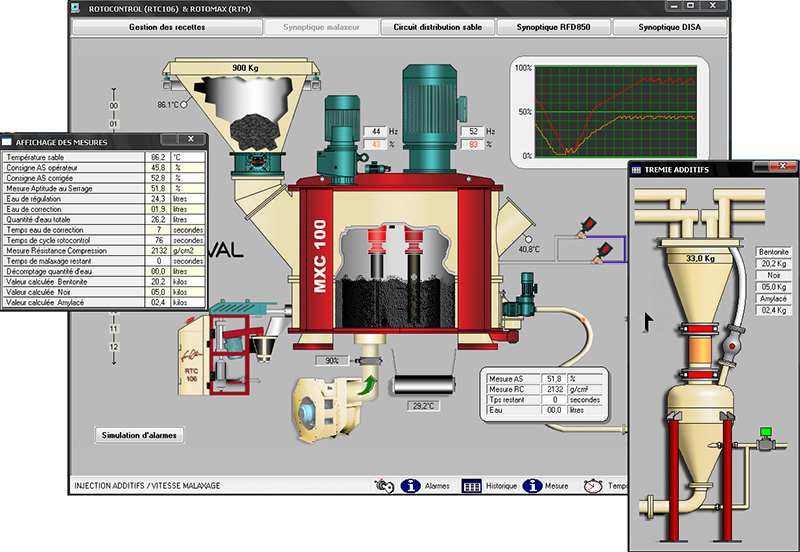
Task: Click the large teal mixer motor
Action: point(431,118)
